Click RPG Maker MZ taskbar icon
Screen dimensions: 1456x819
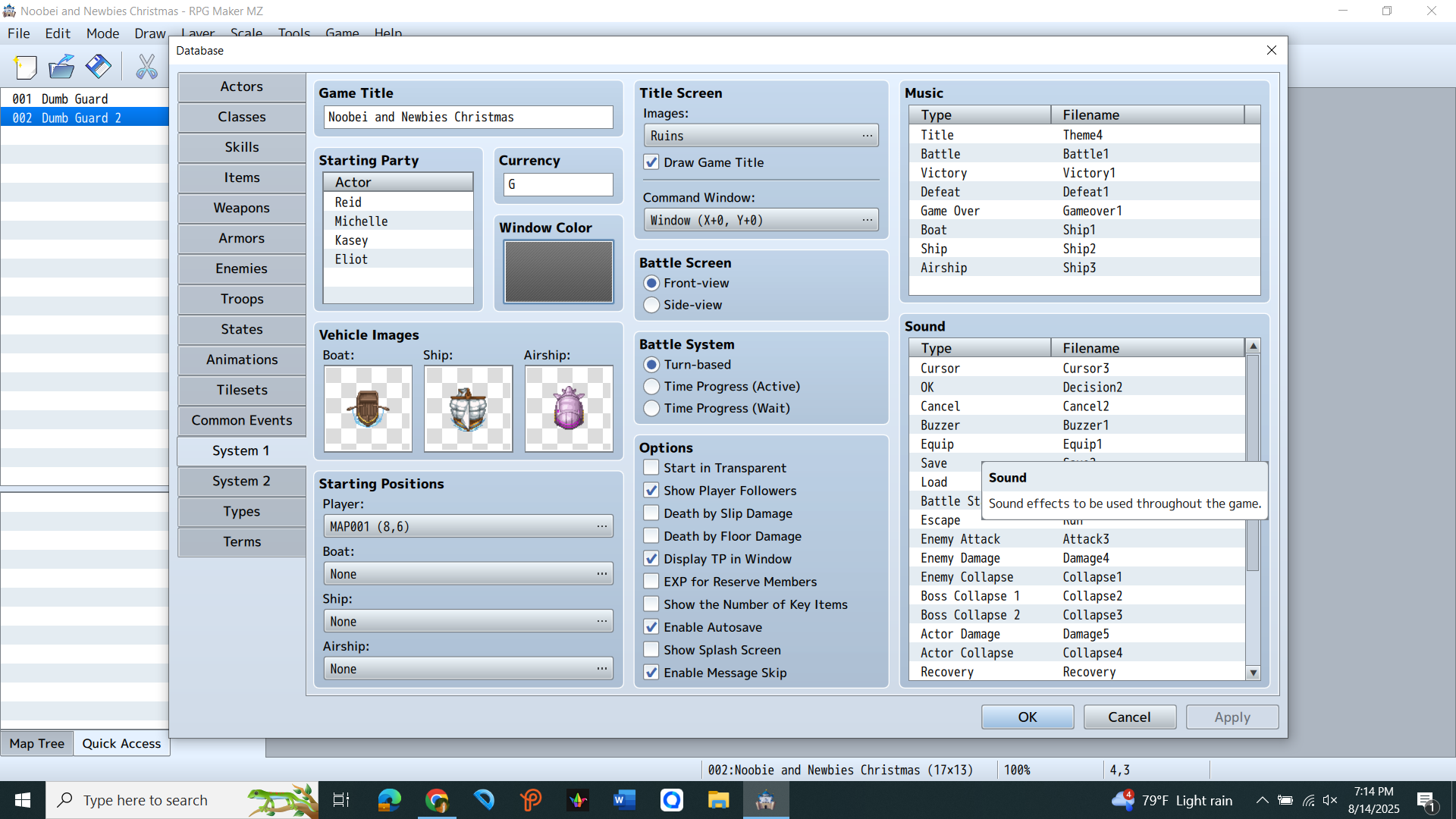765,800
